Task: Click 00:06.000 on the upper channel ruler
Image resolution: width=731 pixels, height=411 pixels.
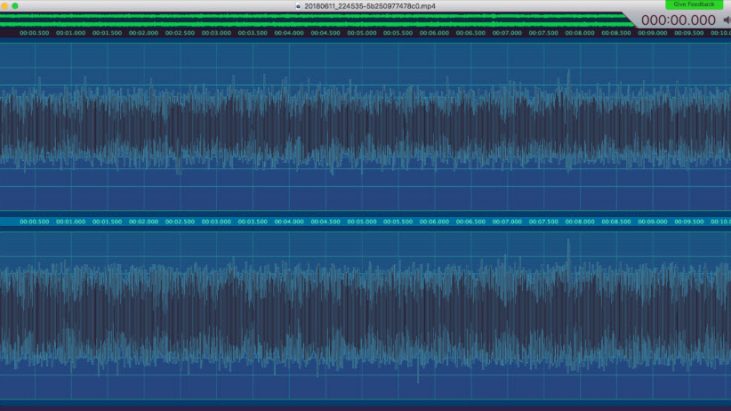Action: click(x=434, y=33)
